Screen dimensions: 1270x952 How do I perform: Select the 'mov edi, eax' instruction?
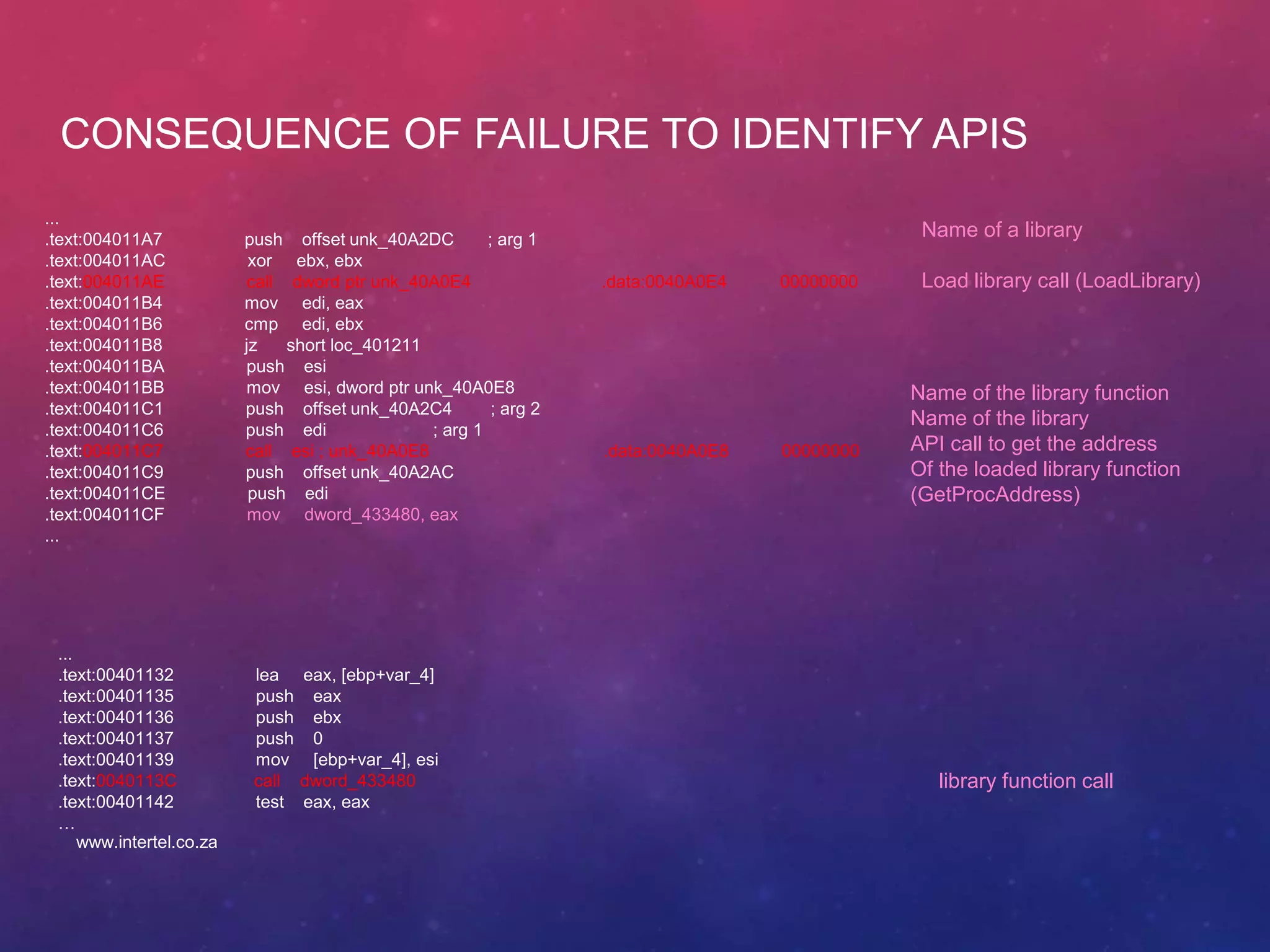pos(304,303)
